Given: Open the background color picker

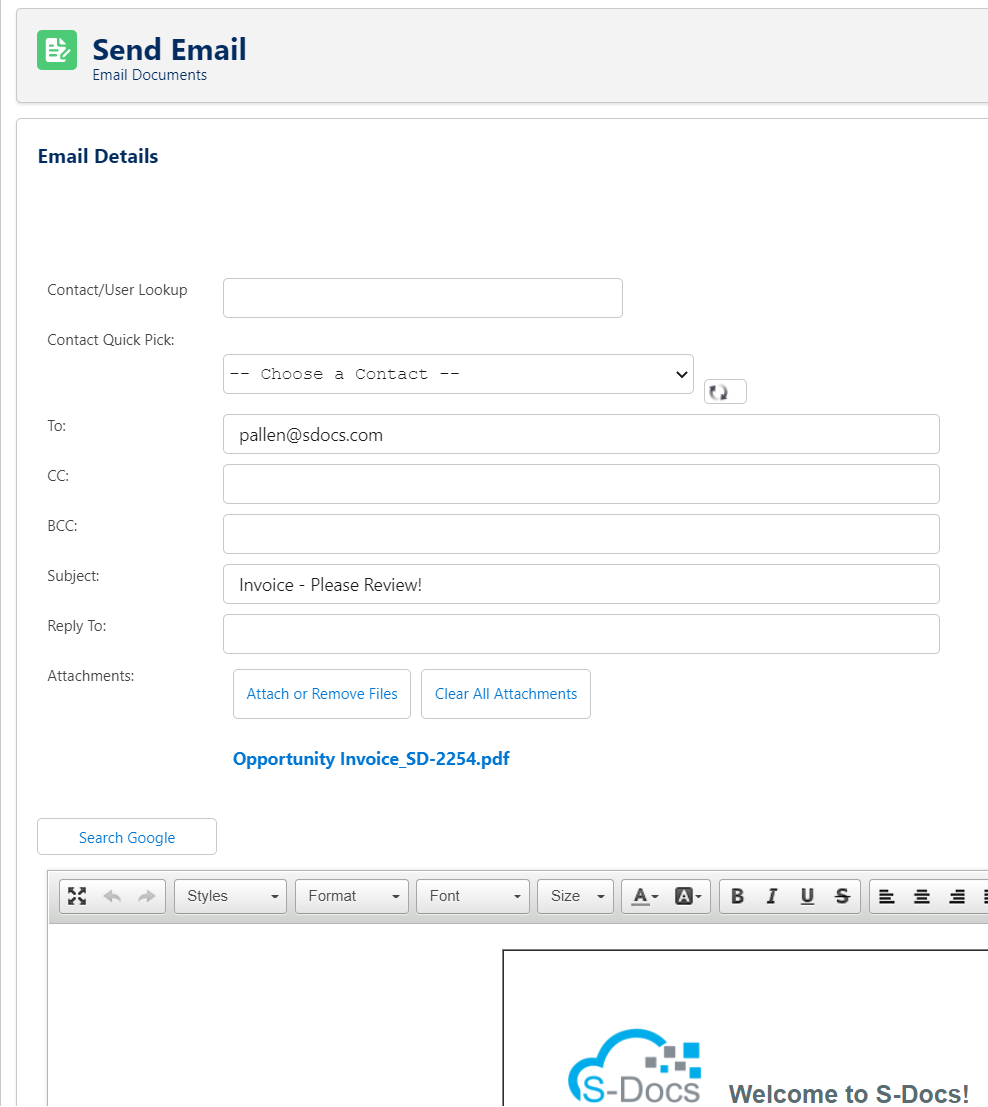Looking at the screenshot, I should [x=688, y=896].
